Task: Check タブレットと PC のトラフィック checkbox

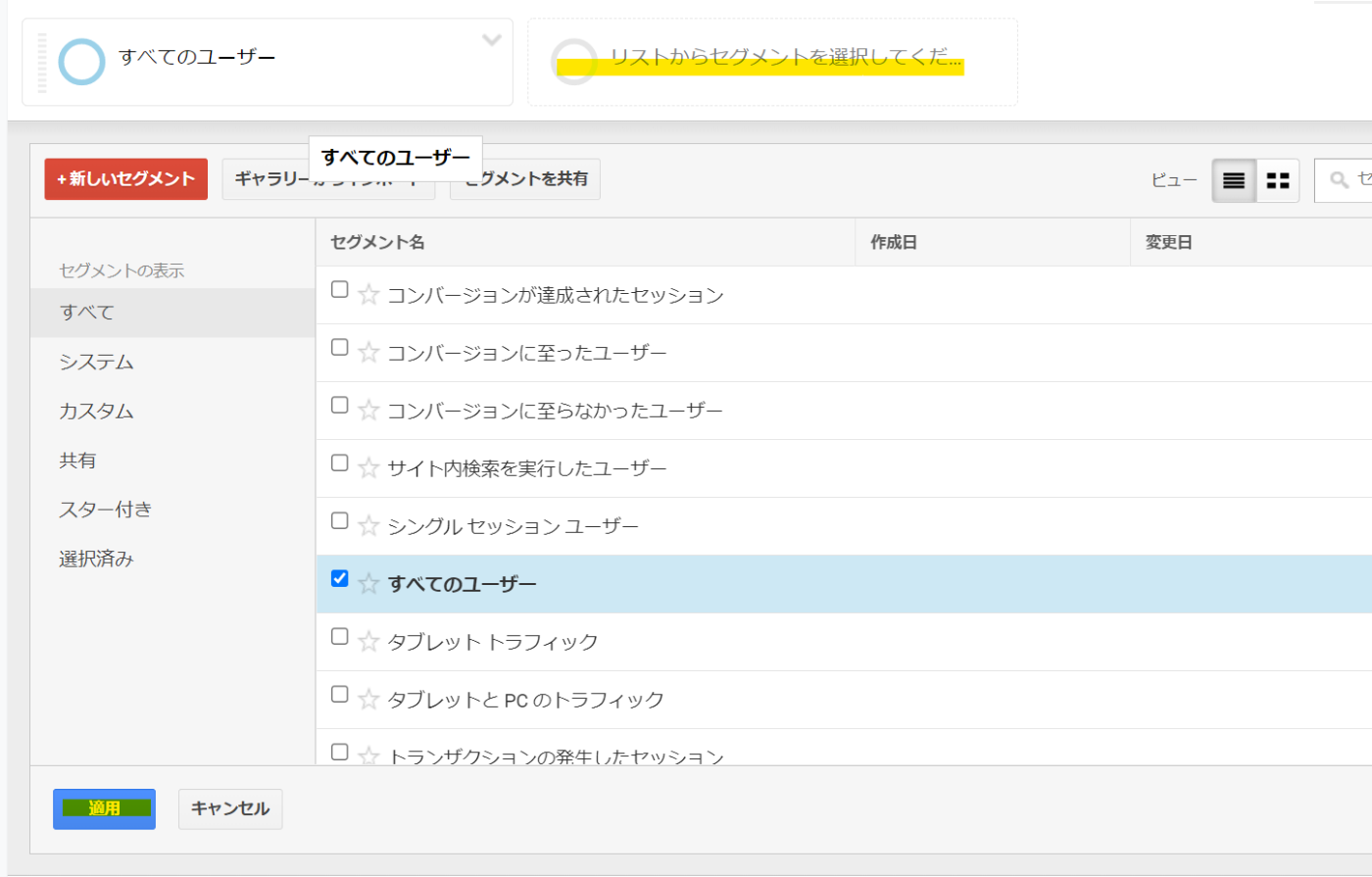Action: 340,694
